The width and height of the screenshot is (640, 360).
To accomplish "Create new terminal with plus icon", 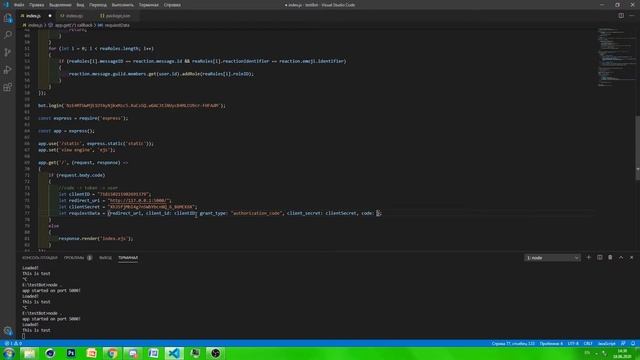I will click(589, 258).
